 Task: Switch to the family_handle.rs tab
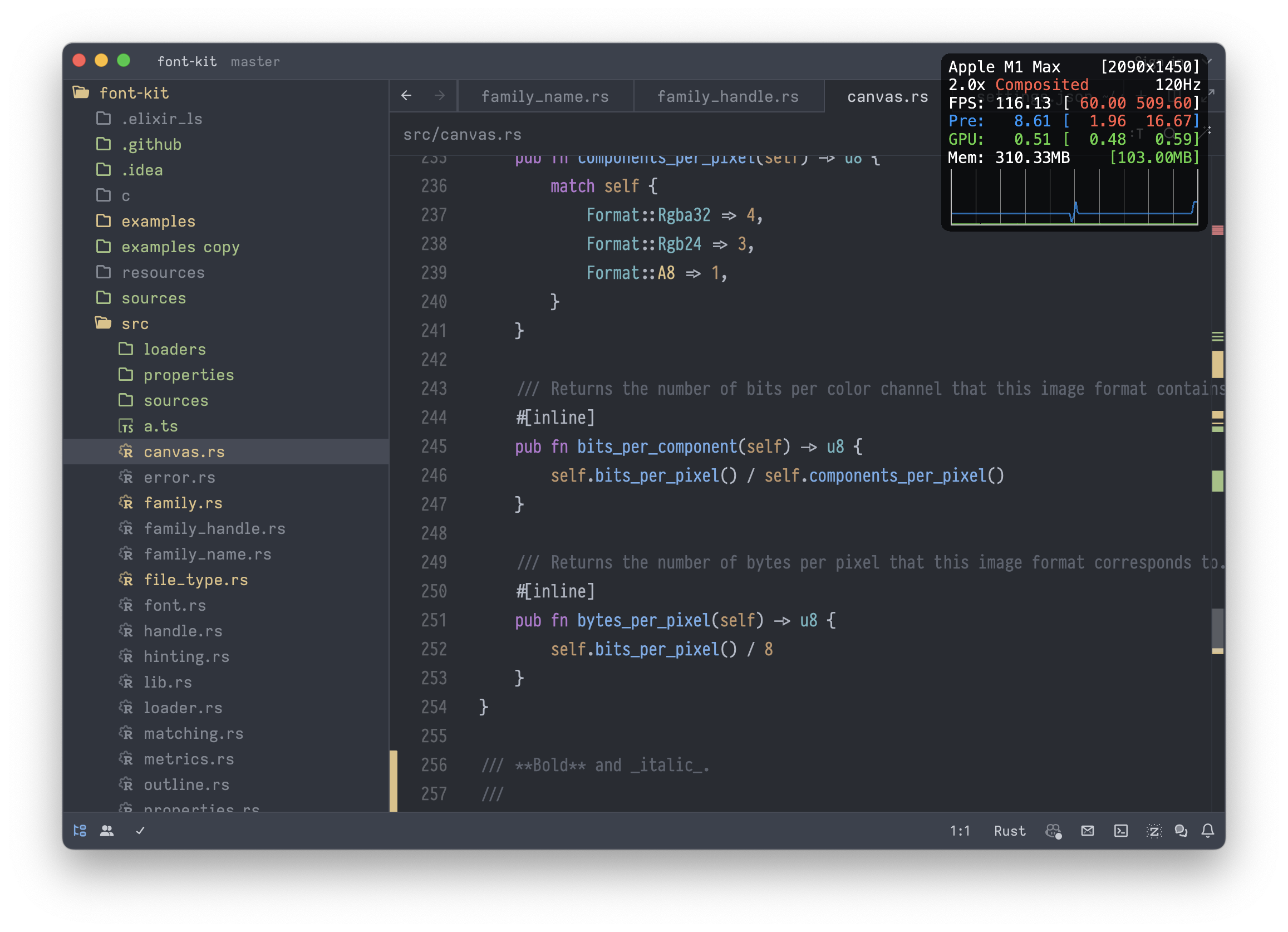pos(728,96)
